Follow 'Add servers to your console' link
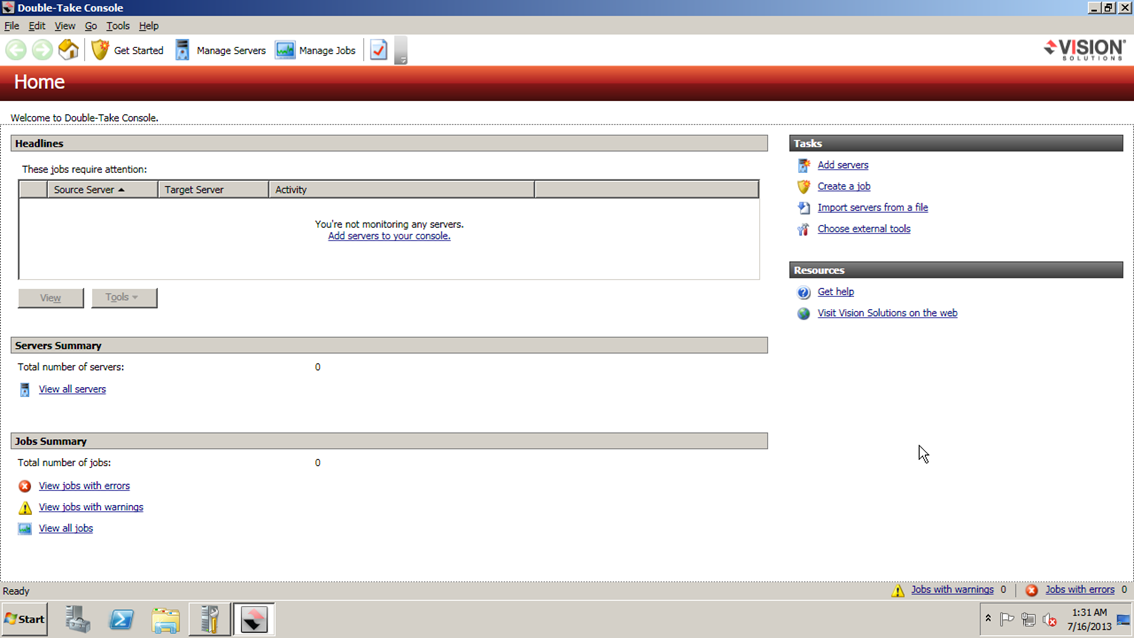 tap(389, 237)
